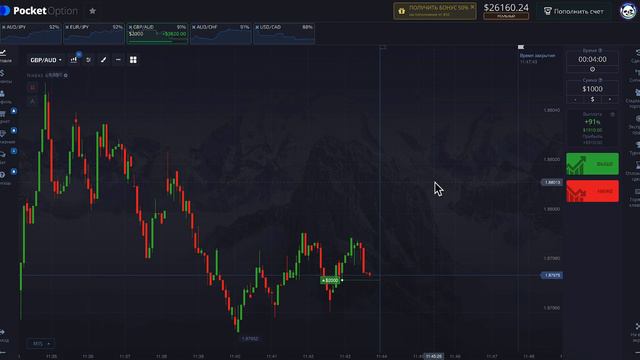Open the chart type settings icon

[x=74, y=60]
